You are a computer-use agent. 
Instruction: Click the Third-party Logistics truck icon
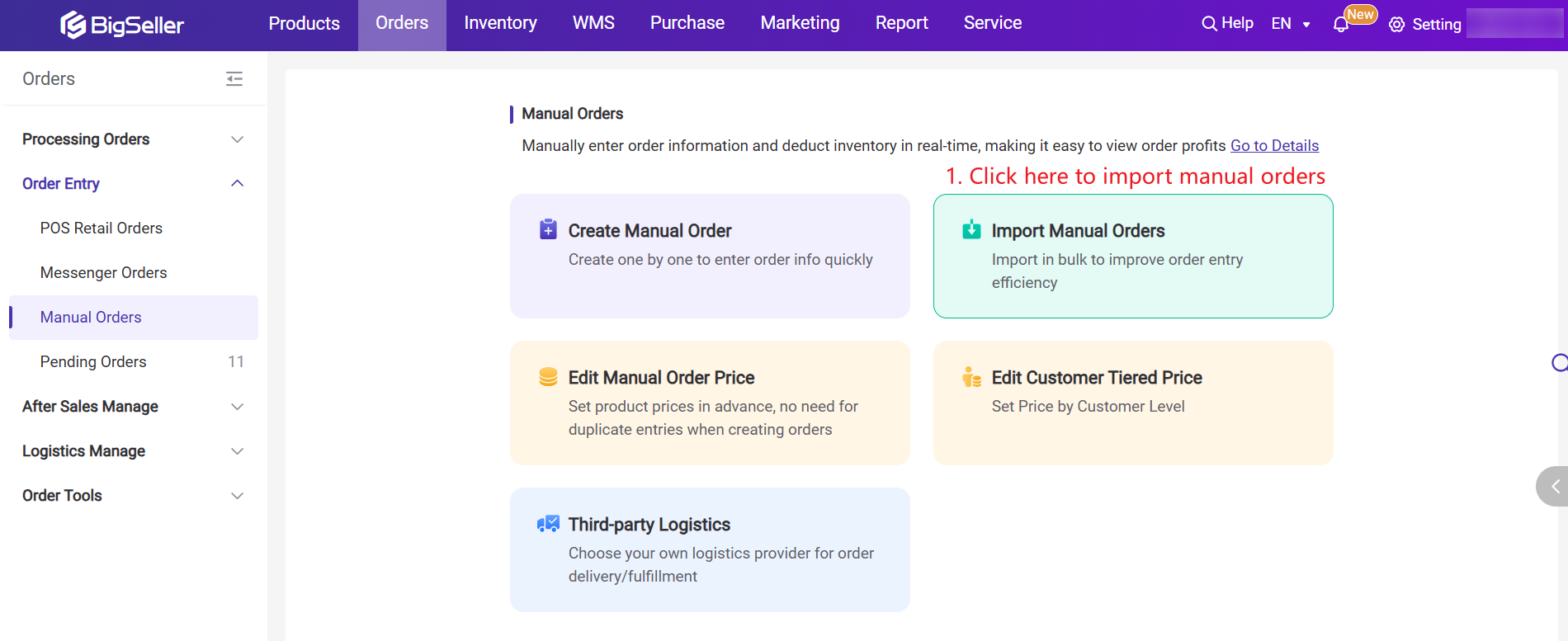[548, 524]
